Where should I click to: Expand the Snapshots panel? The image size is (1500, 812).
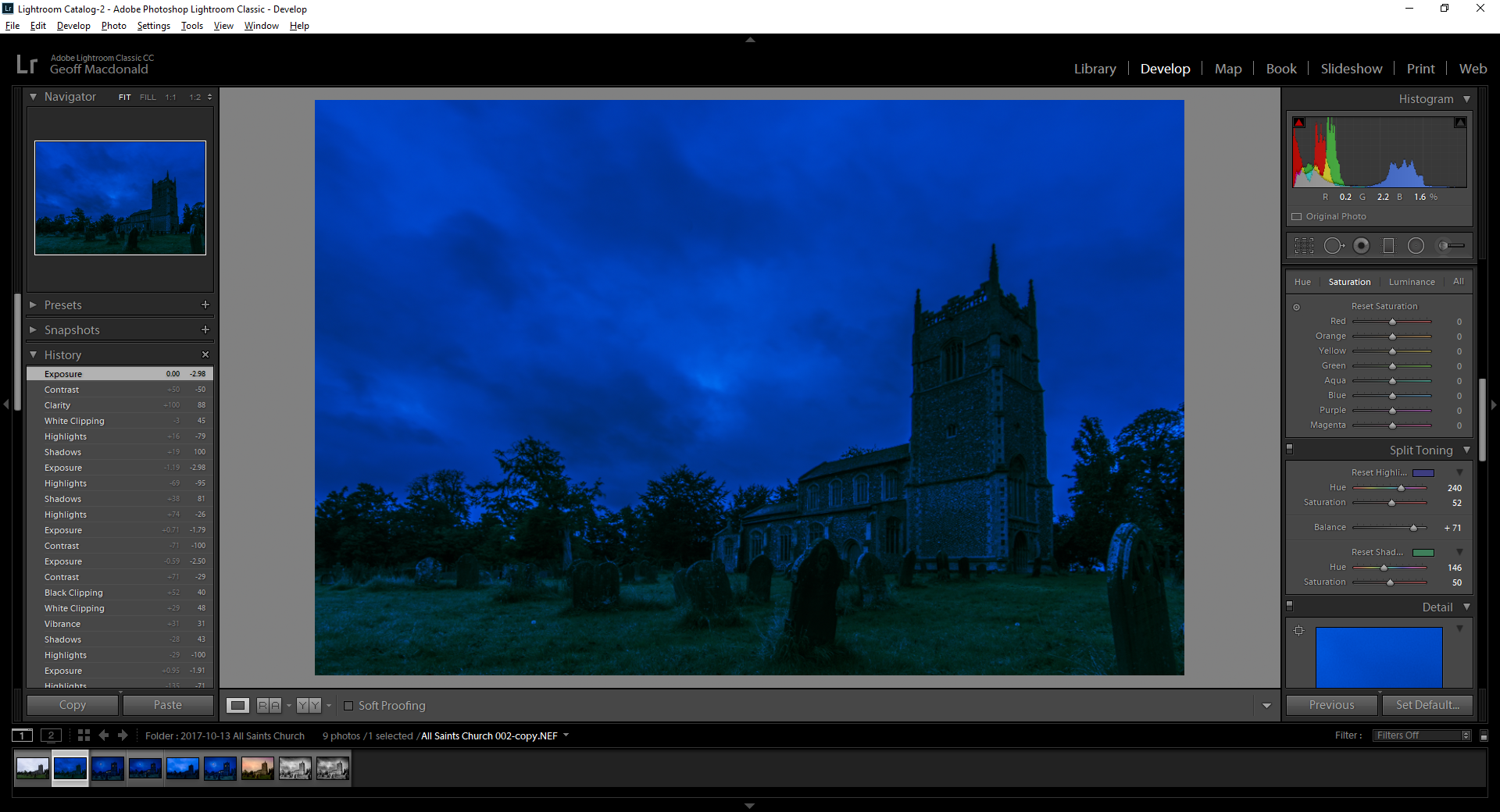click(x=34, y=329)
